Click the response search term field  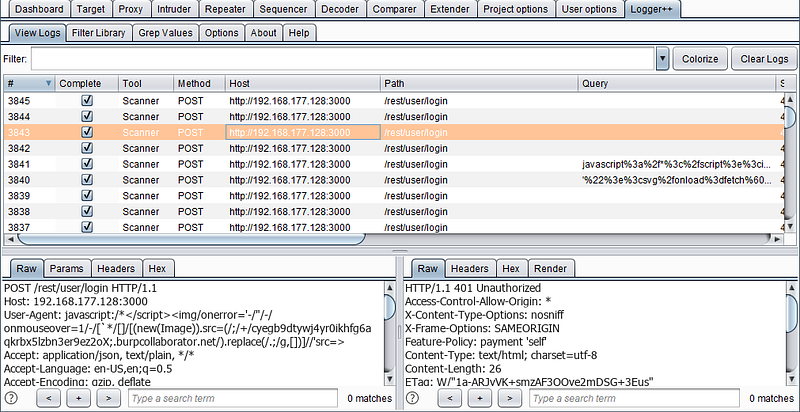[634, 398]
